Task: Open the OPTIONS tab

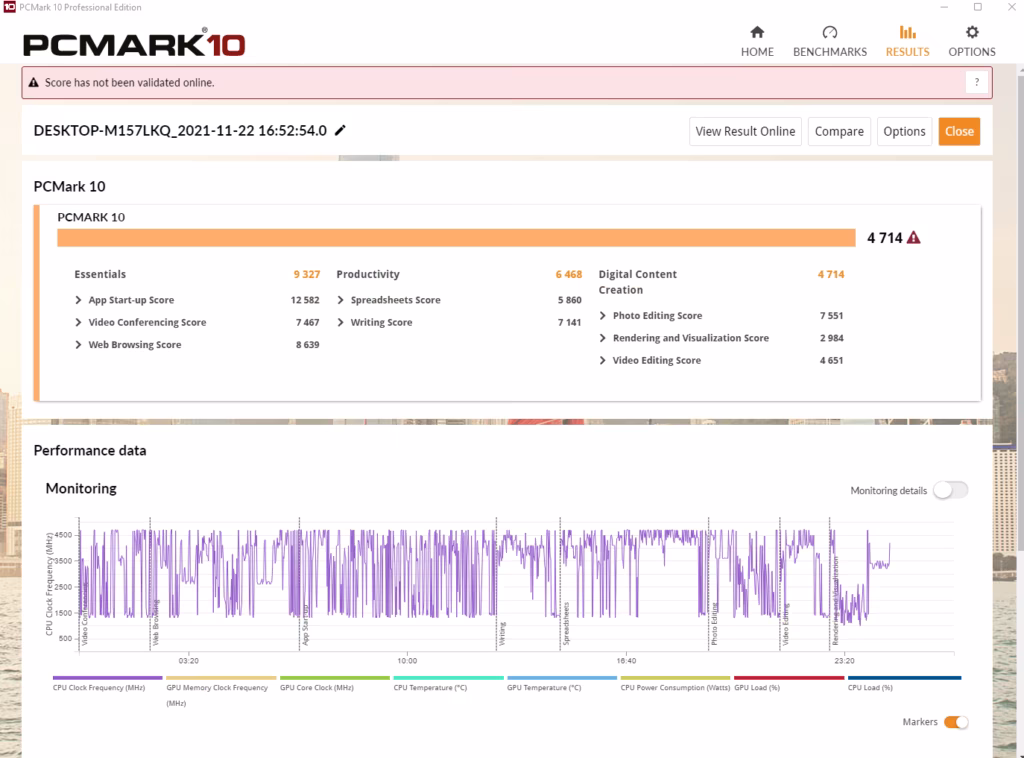Action: 972,42
